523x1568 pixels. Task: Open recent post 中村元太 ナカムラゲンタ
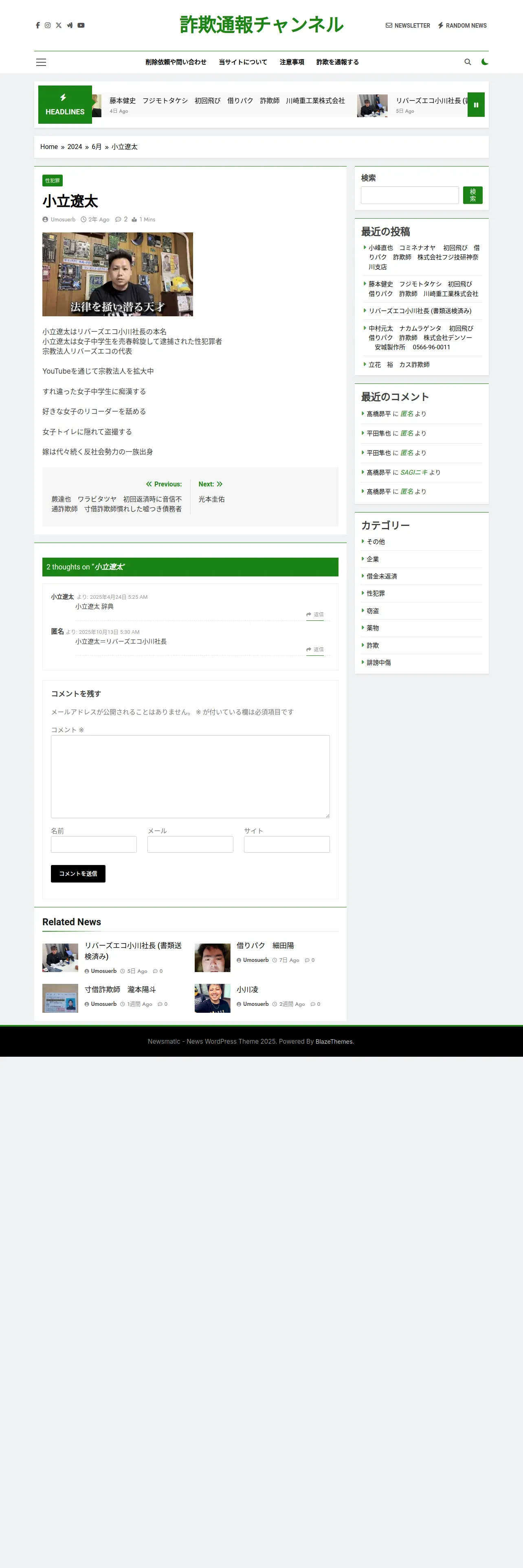[x=421, y=338]
